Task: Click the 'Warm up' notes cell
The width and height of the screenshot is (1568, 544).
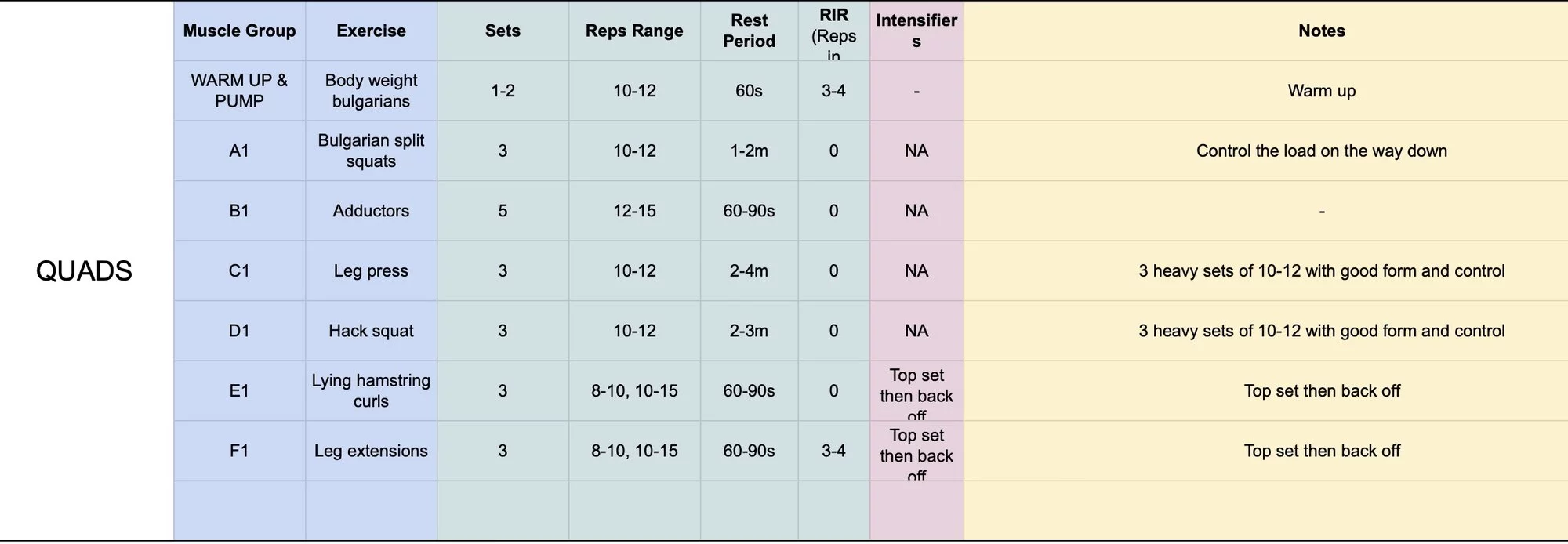Action: pos(1321,91)
